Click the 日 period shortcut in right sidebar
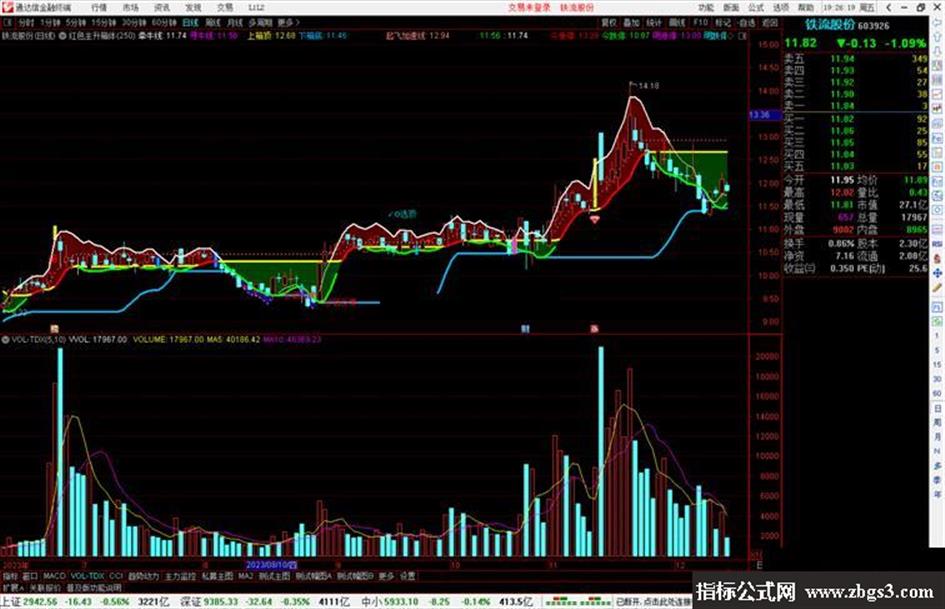The image size is (945, 609). [x=937, y=408]
